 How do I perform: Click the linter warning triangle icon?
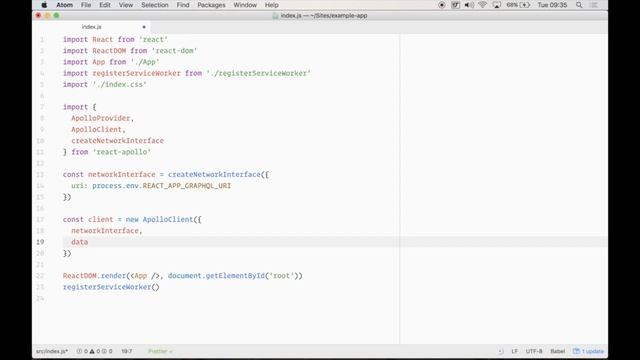92,351
